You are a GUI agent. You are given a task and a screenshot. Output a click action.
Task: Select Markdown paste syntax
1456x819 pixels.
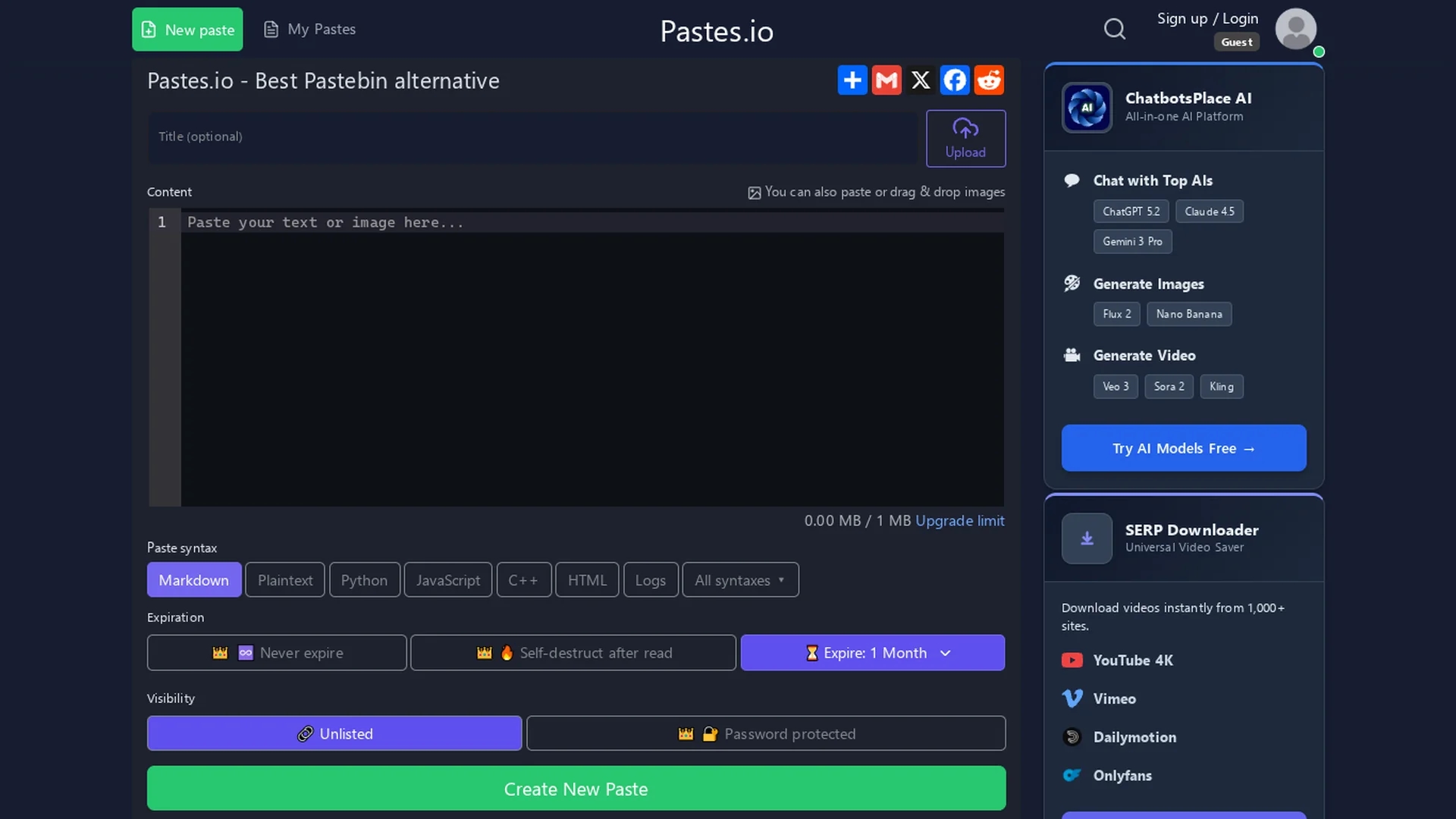click(194, 579)
